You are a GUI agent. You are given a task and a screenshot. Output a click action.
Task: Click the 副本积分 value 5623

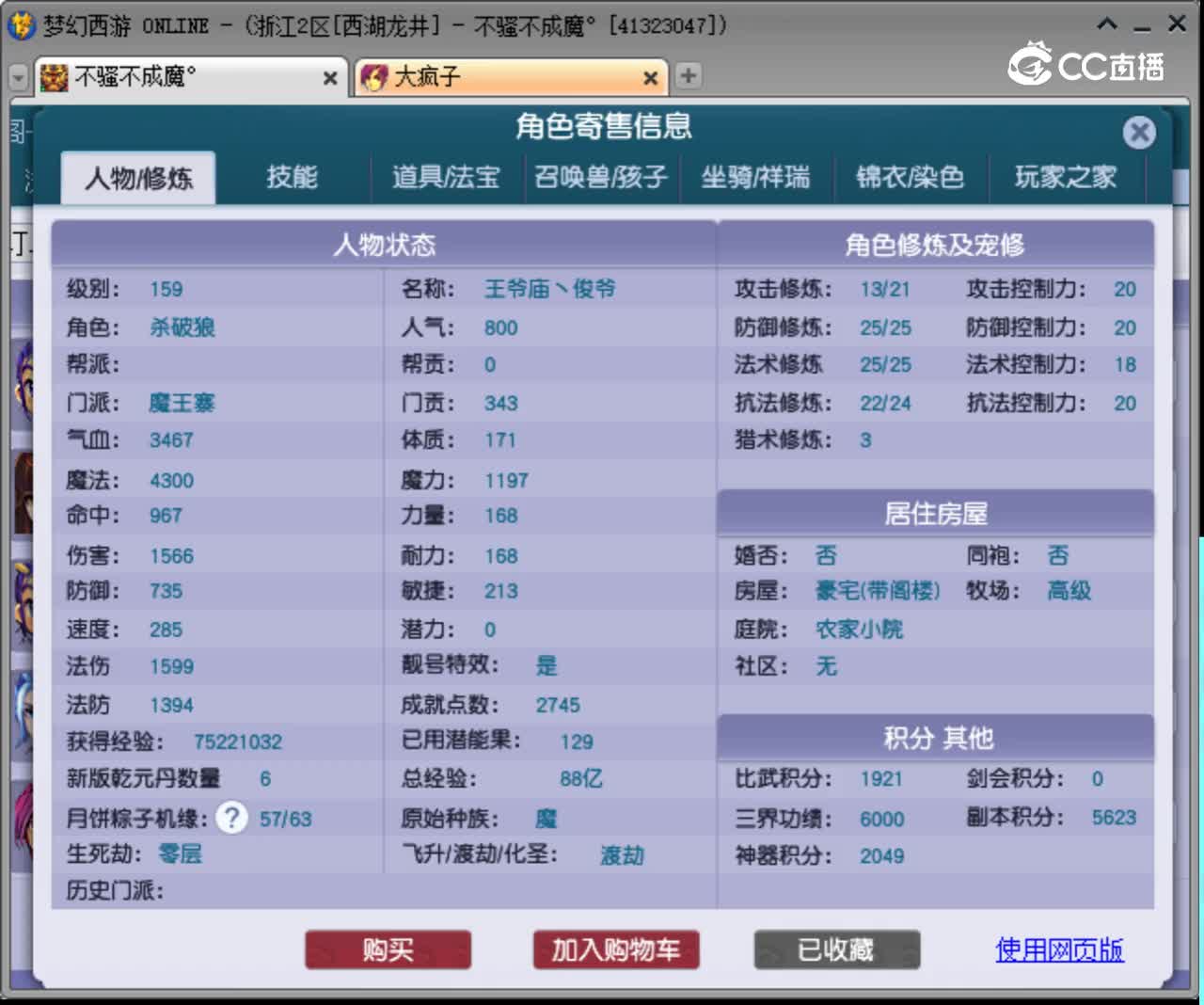coord(1114,818)
